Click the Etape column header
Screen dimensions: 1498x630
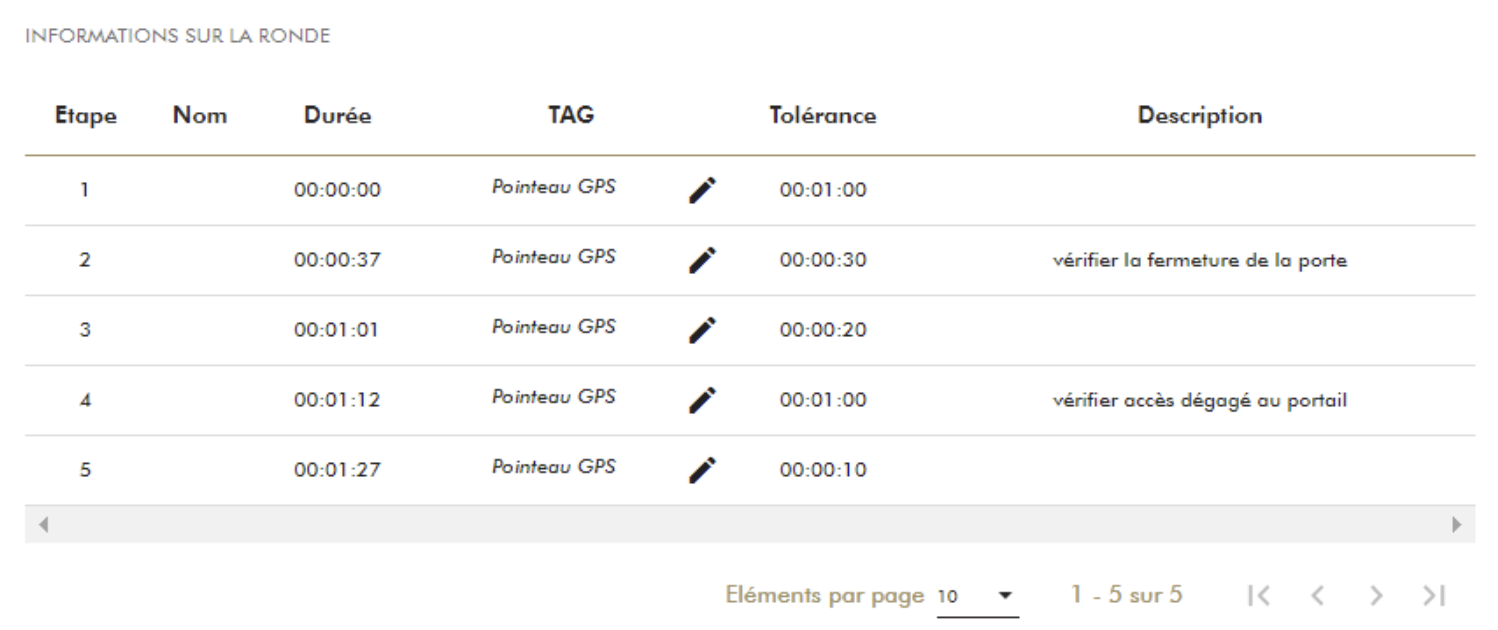85,116
